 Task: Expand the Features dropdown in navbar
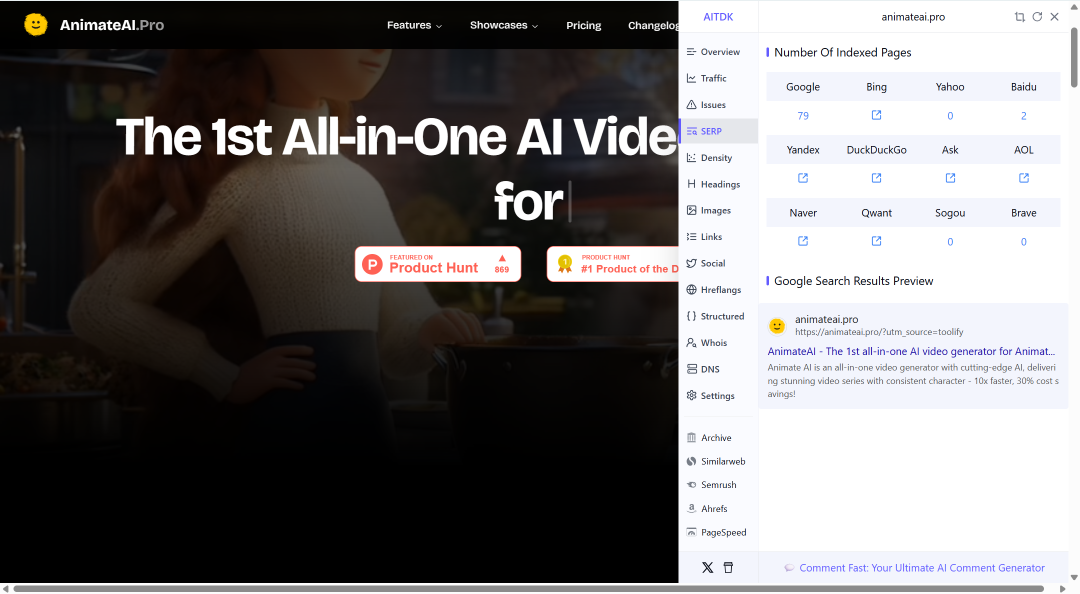[414, 25]
